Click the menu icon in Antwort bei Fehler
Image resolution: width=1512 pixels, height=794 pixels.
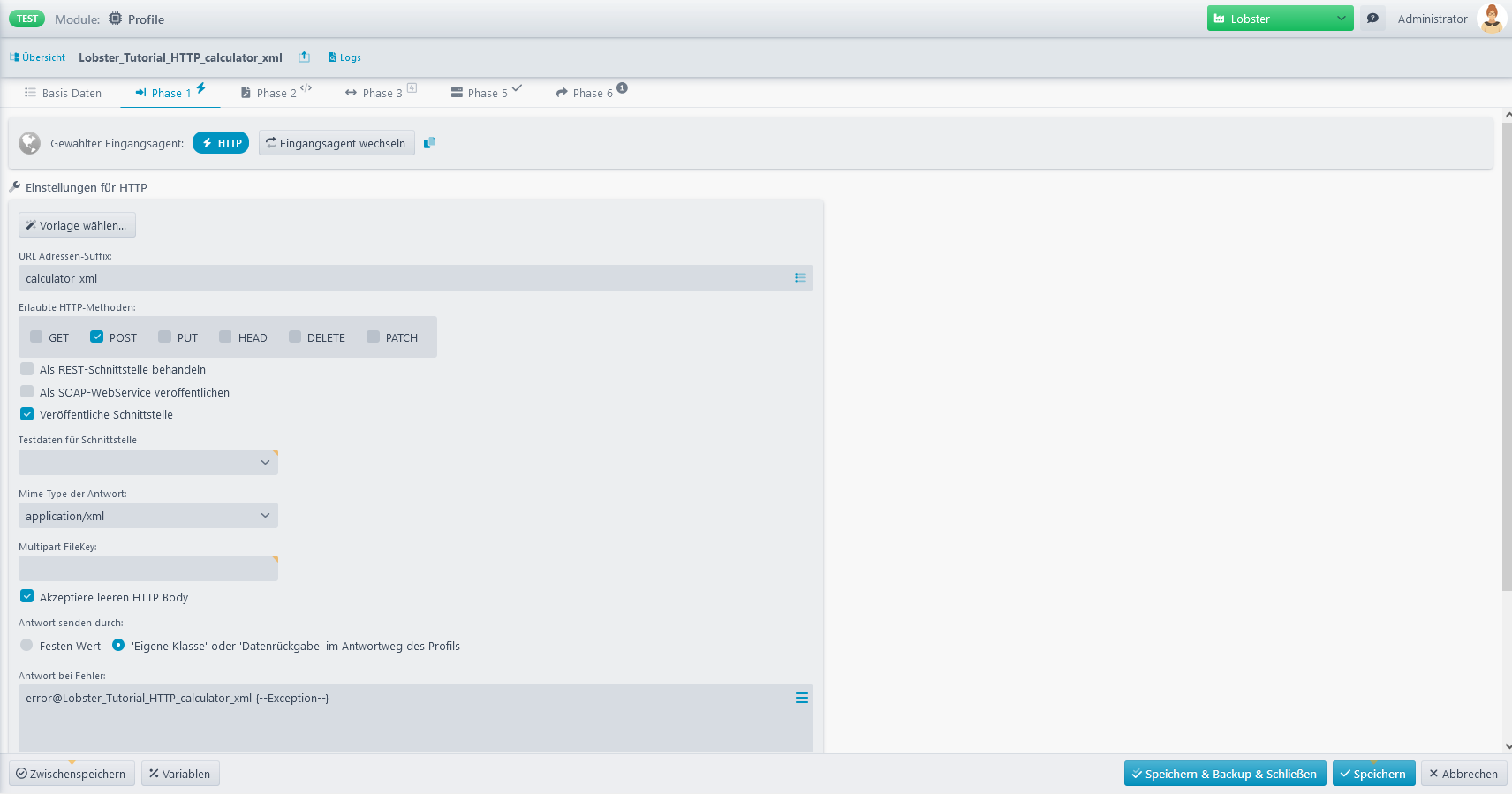(802, 698)
